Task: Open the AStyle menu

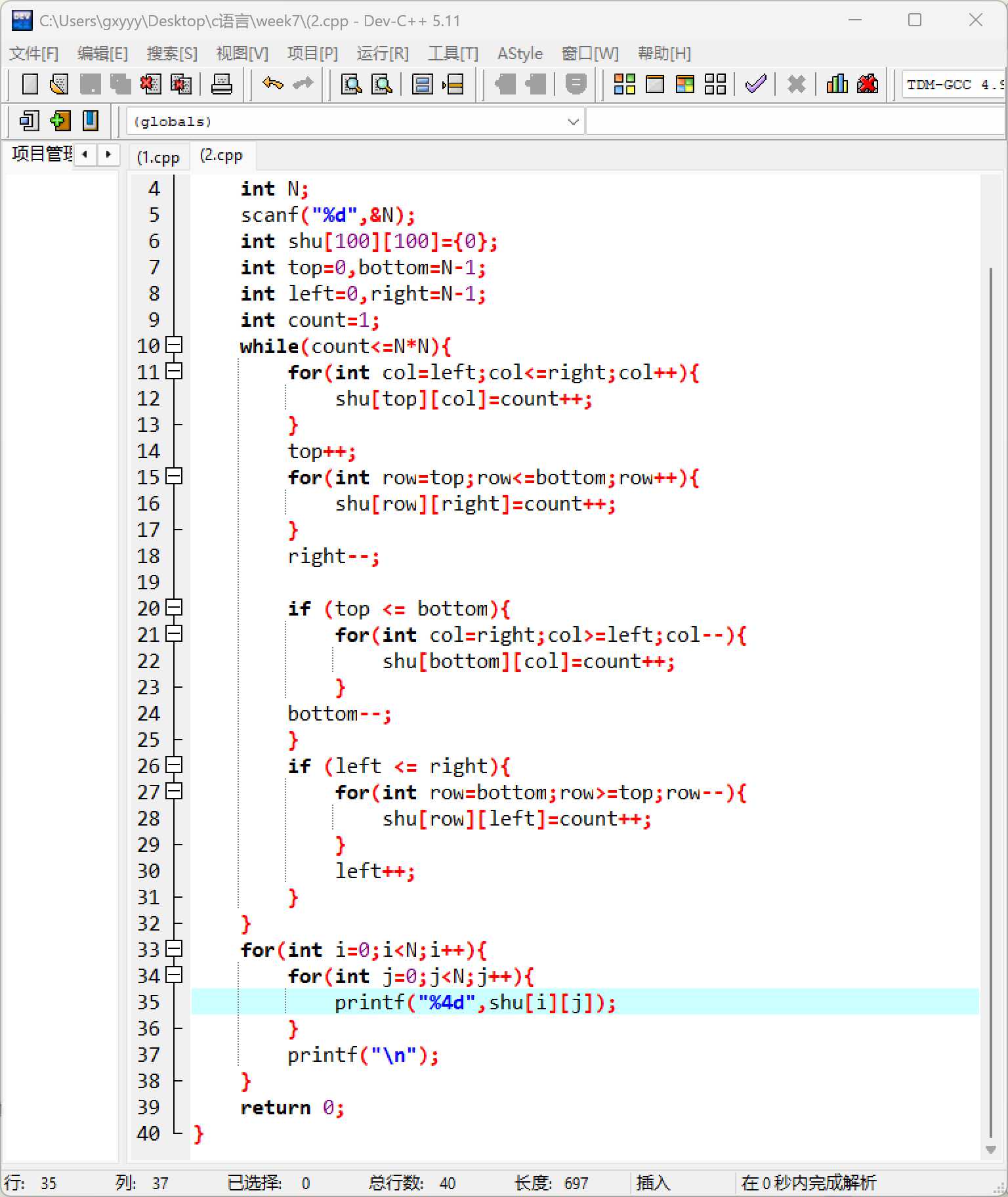Action: [x=520, y=53]
